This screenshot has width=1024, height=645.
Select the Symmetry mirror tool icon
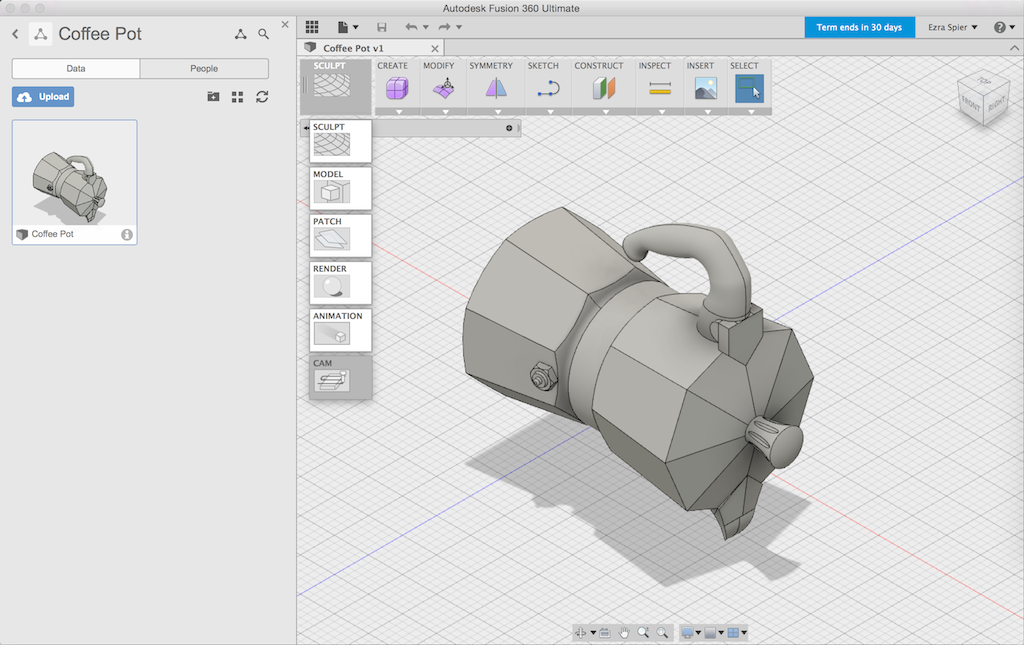click(497, 89)
